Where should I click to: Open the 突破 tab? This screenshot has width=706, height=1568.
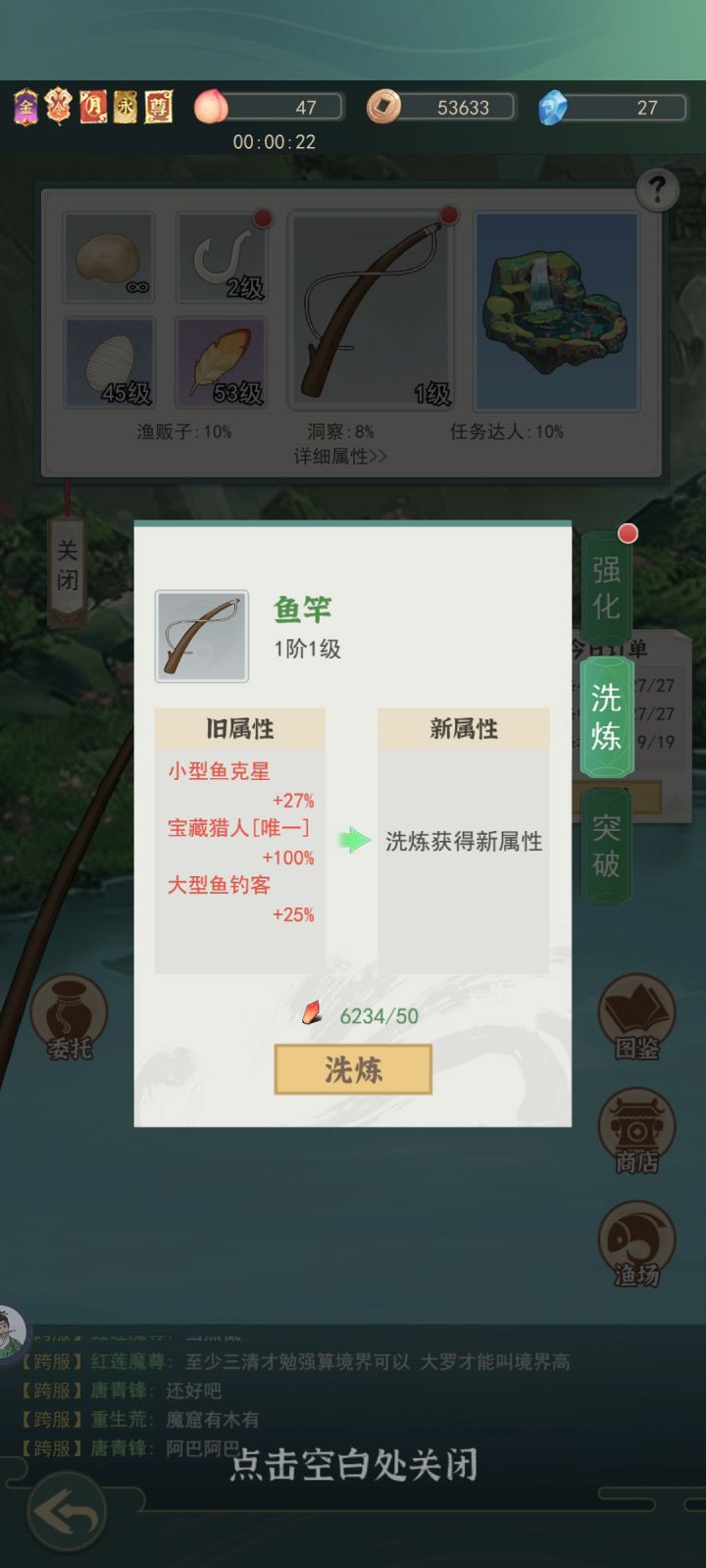pos(606,846)
